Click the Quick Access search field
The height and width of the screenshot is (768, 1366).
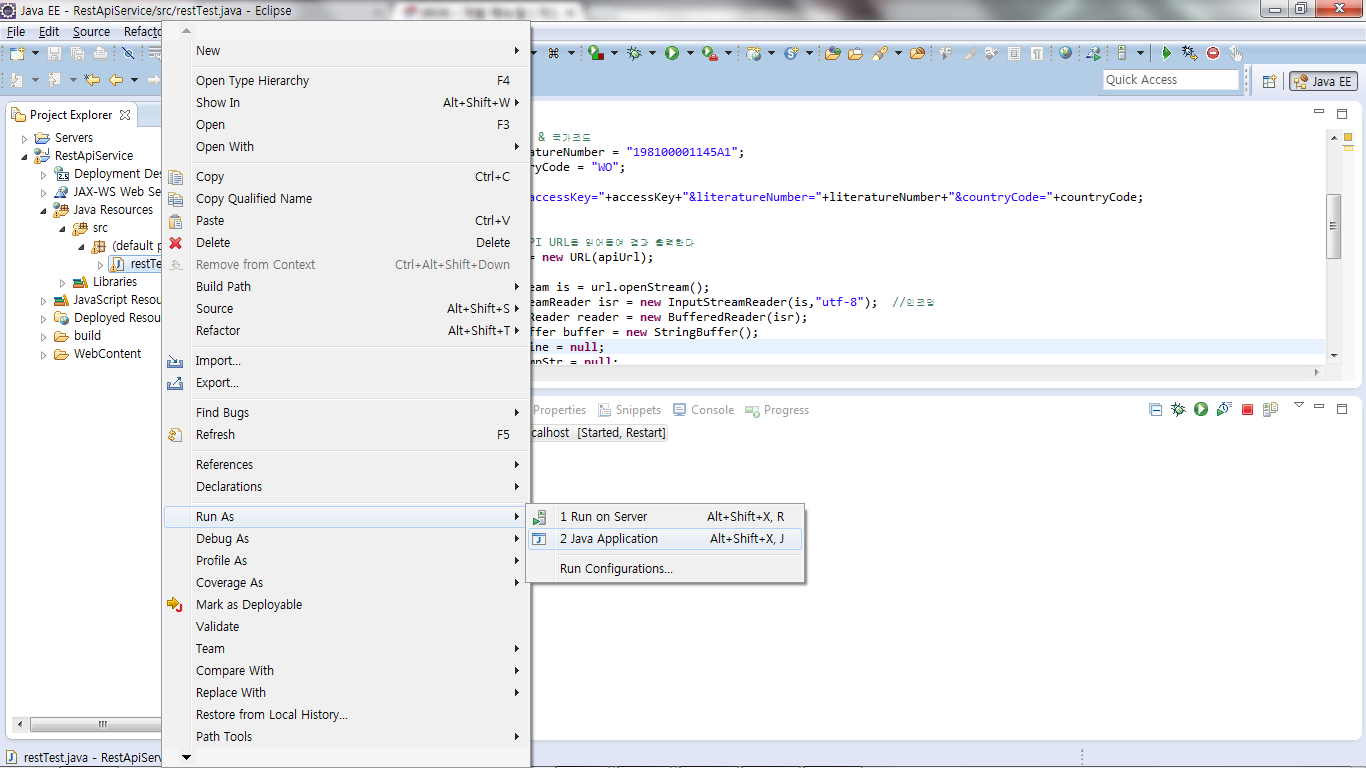point(1170,80)
